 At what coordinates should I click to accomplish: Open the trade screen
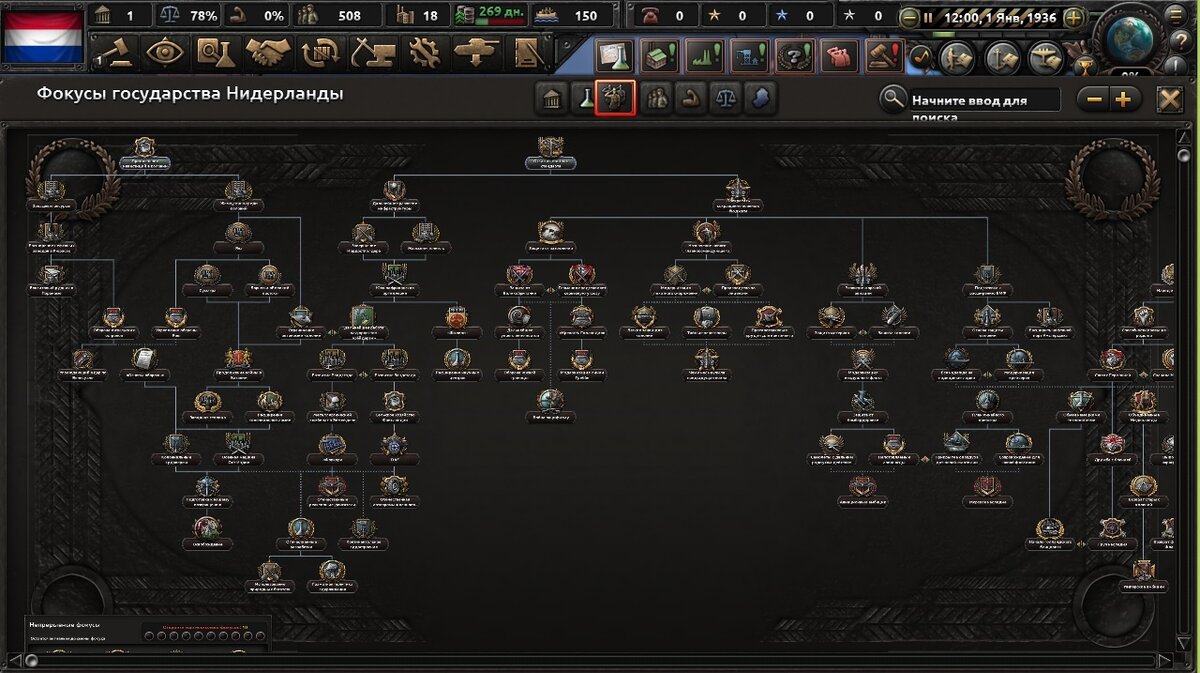[320, 51]
